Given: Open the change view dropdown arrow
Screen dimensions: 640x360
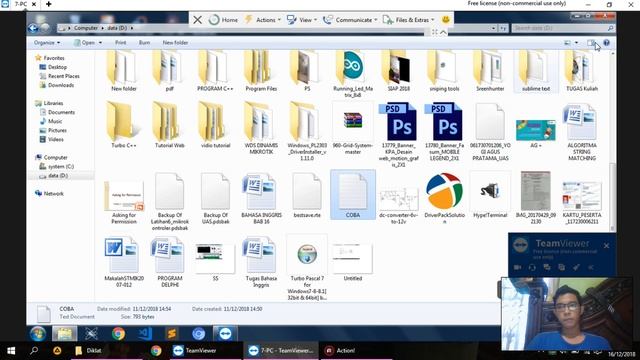Looking at the screenshot, I should pyautogui.click(x=576, y=42).
